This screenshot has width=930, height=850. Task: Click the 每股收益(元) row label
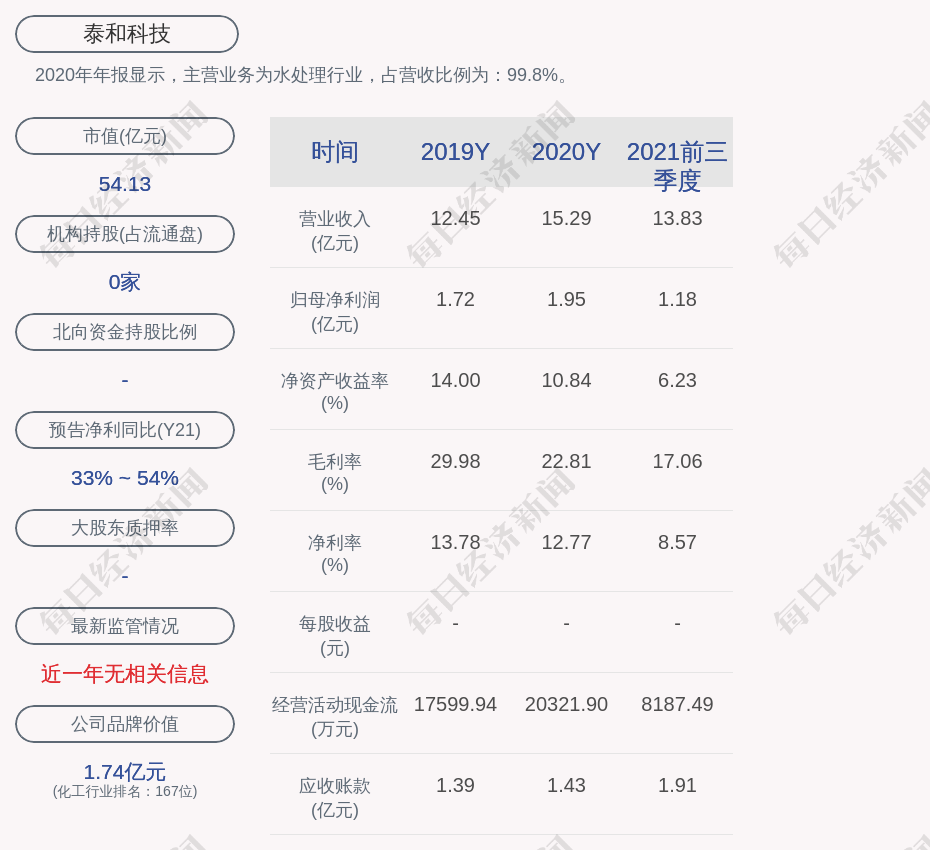pos(335,636)
